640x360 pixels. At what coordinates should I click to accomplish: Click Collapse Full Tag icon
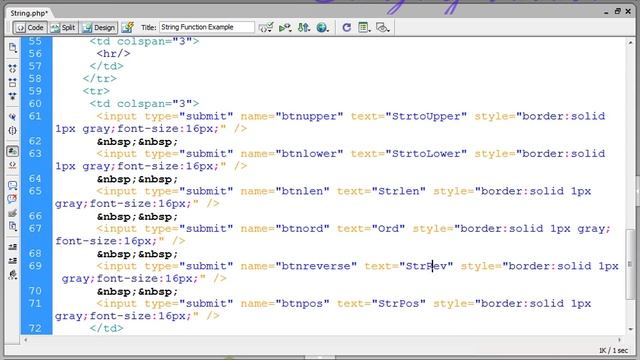[x=13, y=68]
